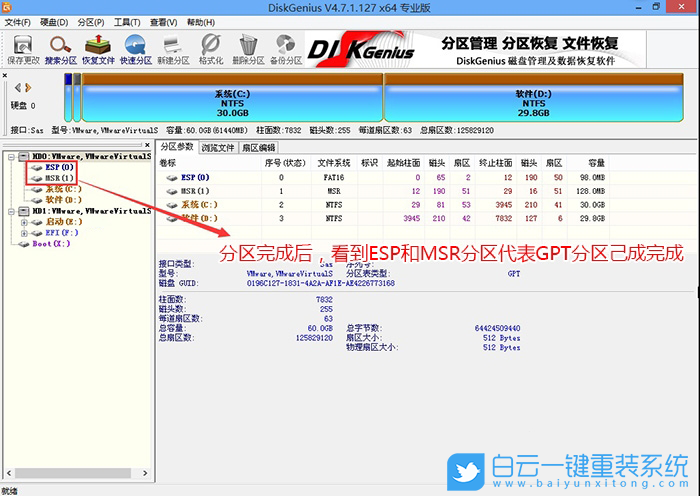Viewport: 700px width, 496px height.
Task: Click the small blue ESP partition bar
Action: pos(68,98)
